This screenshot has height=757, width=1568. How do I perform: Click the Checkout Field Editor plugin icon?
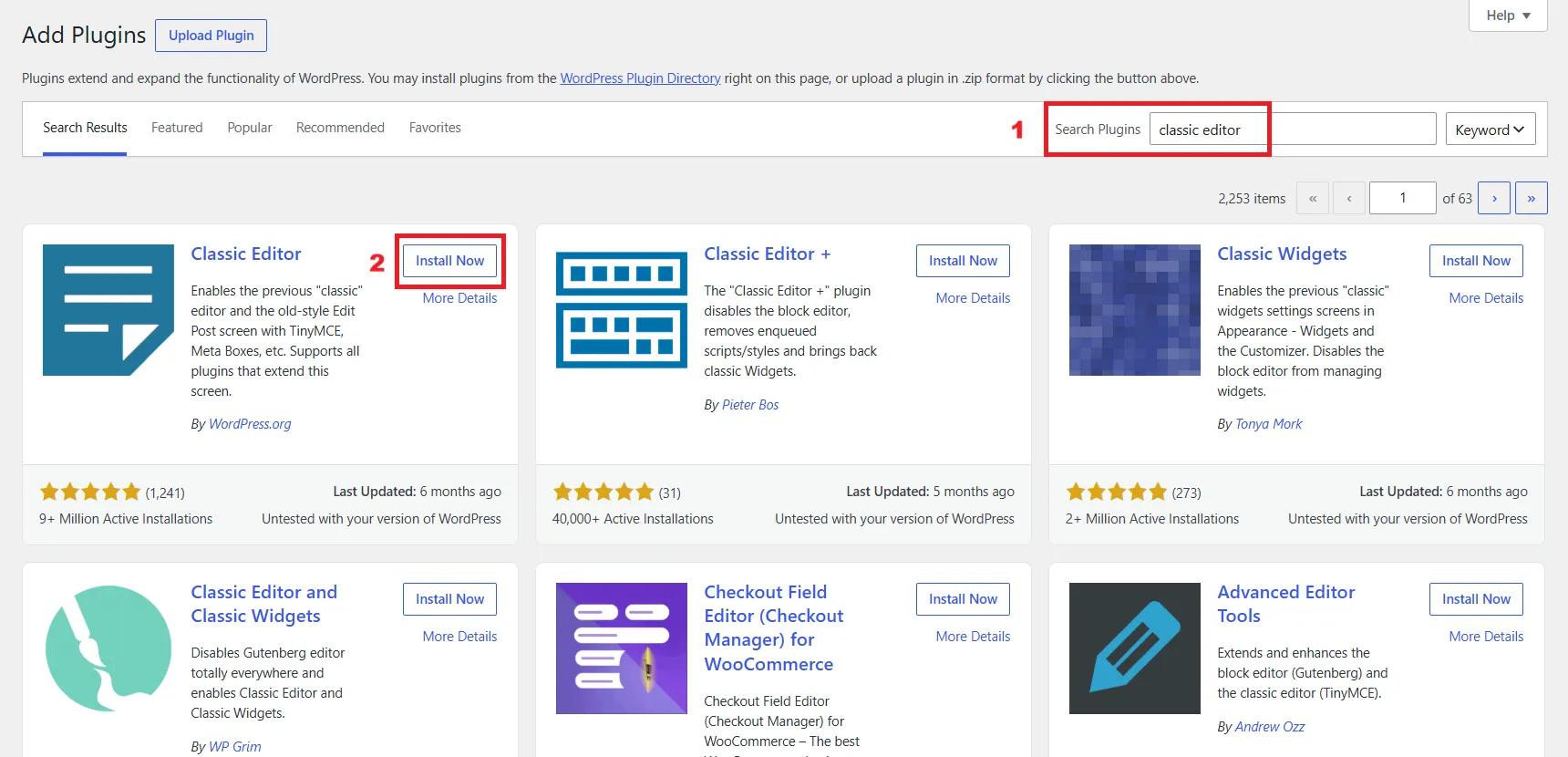(x=622, y=648)
